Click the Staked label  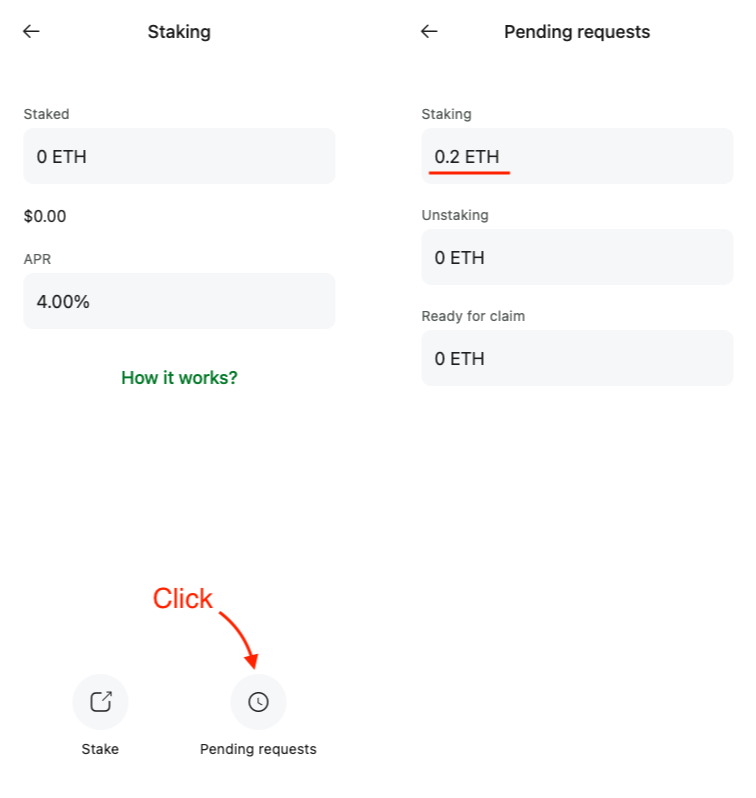coord(46,114)
